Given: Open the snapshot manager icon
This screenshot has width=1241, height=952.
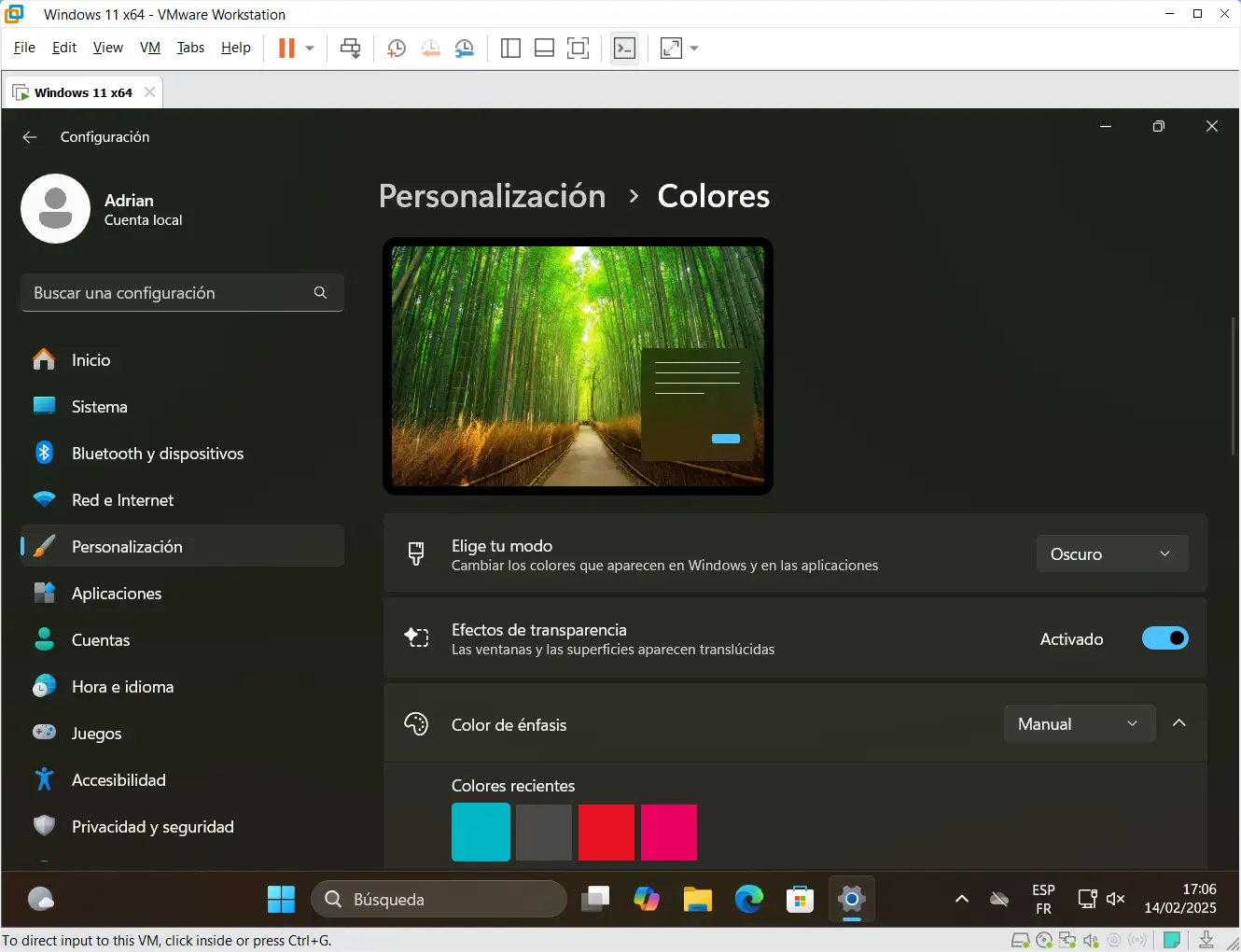Looking at the screenshot, I should click(x=464, y=49).
